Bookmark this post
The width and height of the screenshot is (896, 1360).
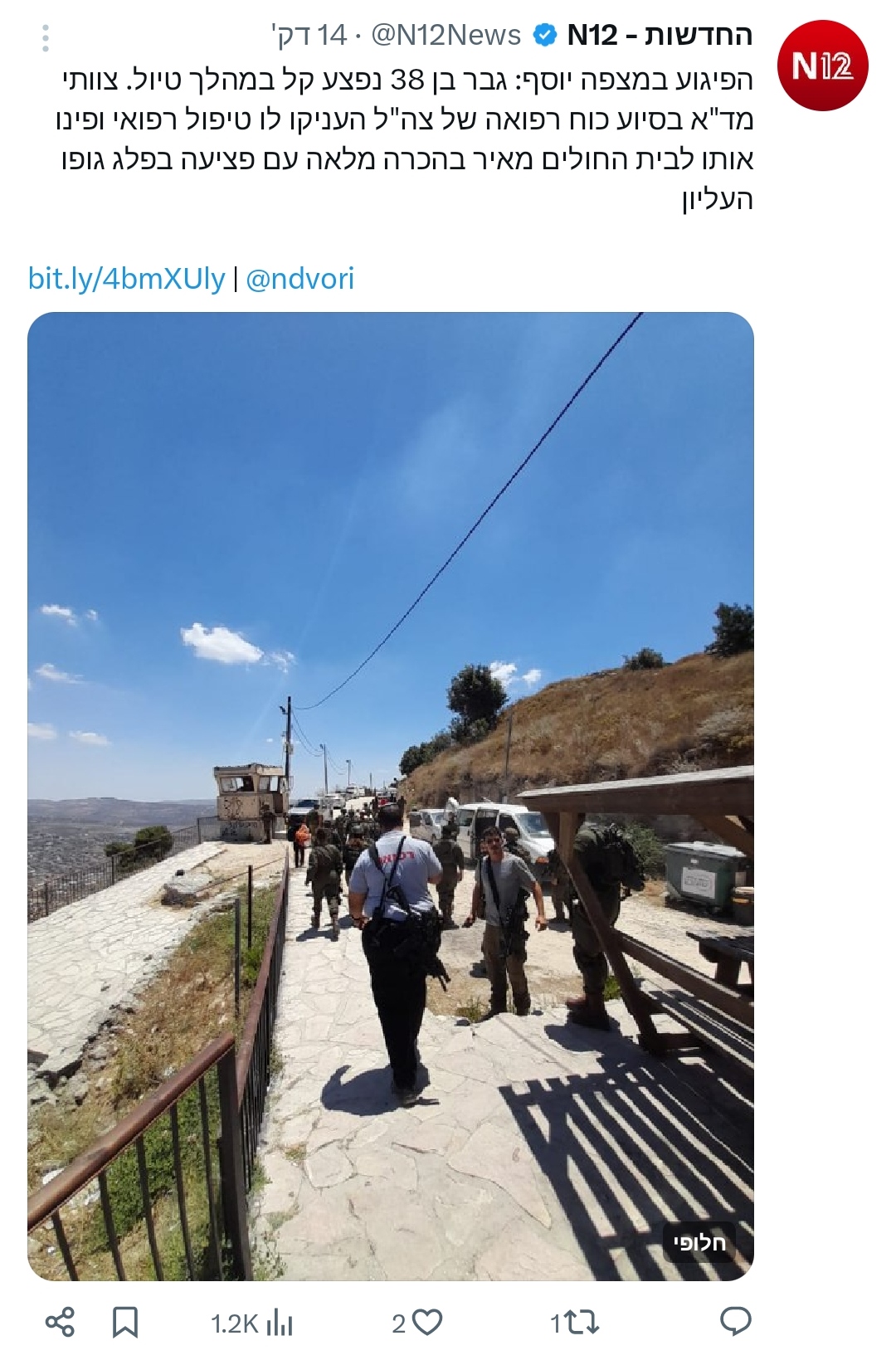[x=125, y=1322]
